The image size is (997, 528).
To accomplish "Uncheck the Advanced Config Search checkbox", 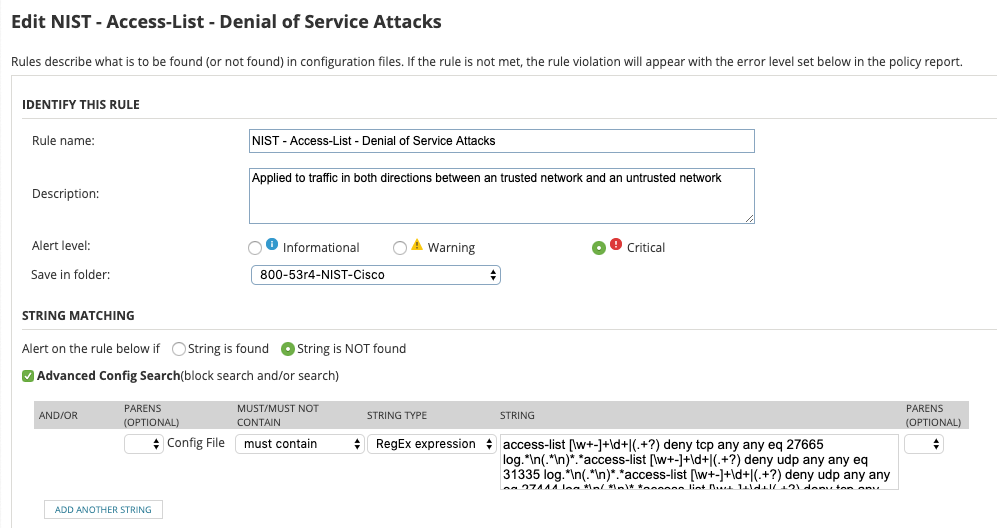I will pos(28,376).
